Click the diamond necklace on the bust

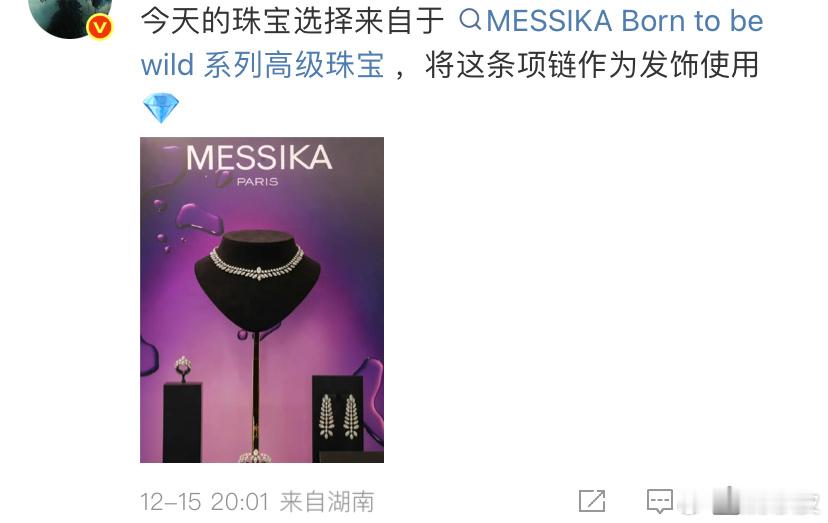tap(257, 264)
